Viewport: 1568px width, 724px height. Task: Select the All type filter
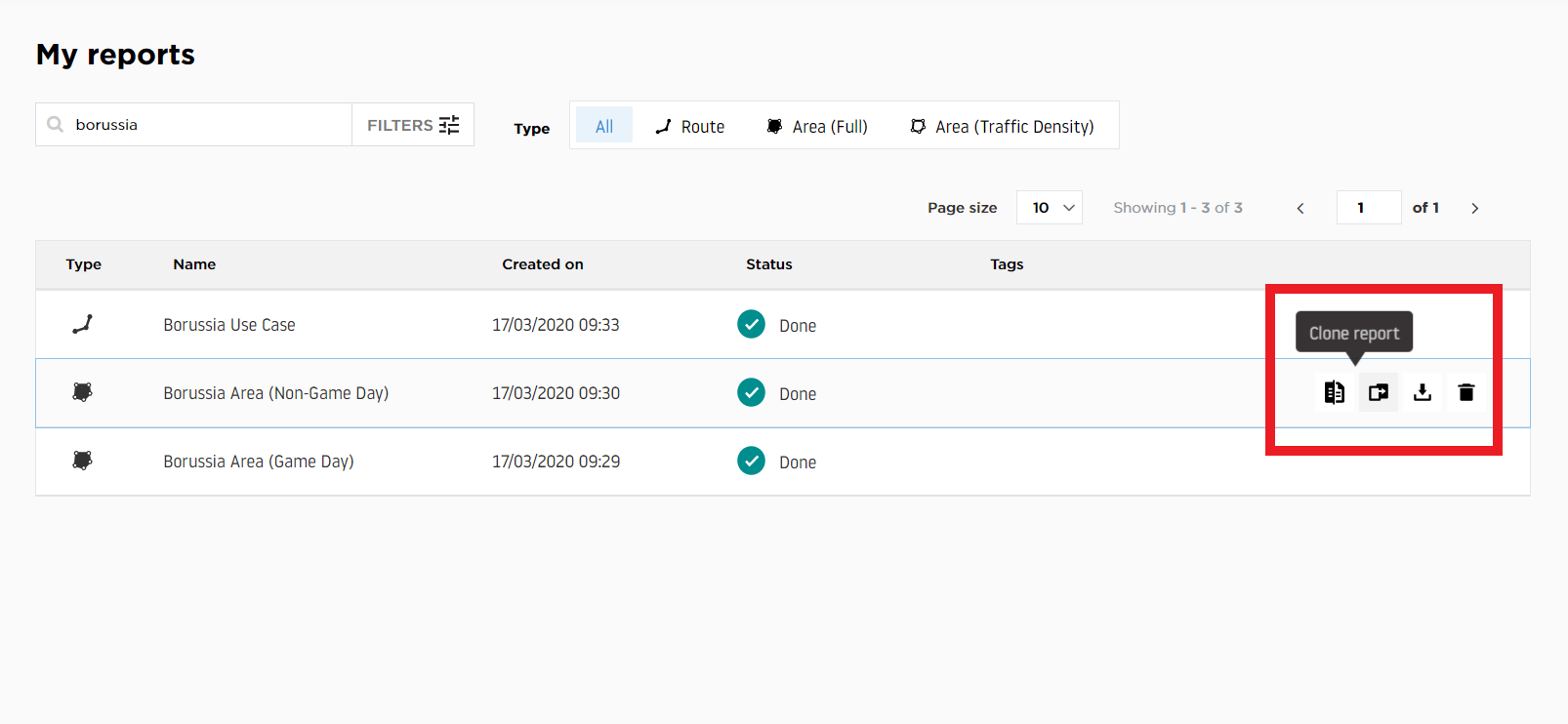click(604, 126)
